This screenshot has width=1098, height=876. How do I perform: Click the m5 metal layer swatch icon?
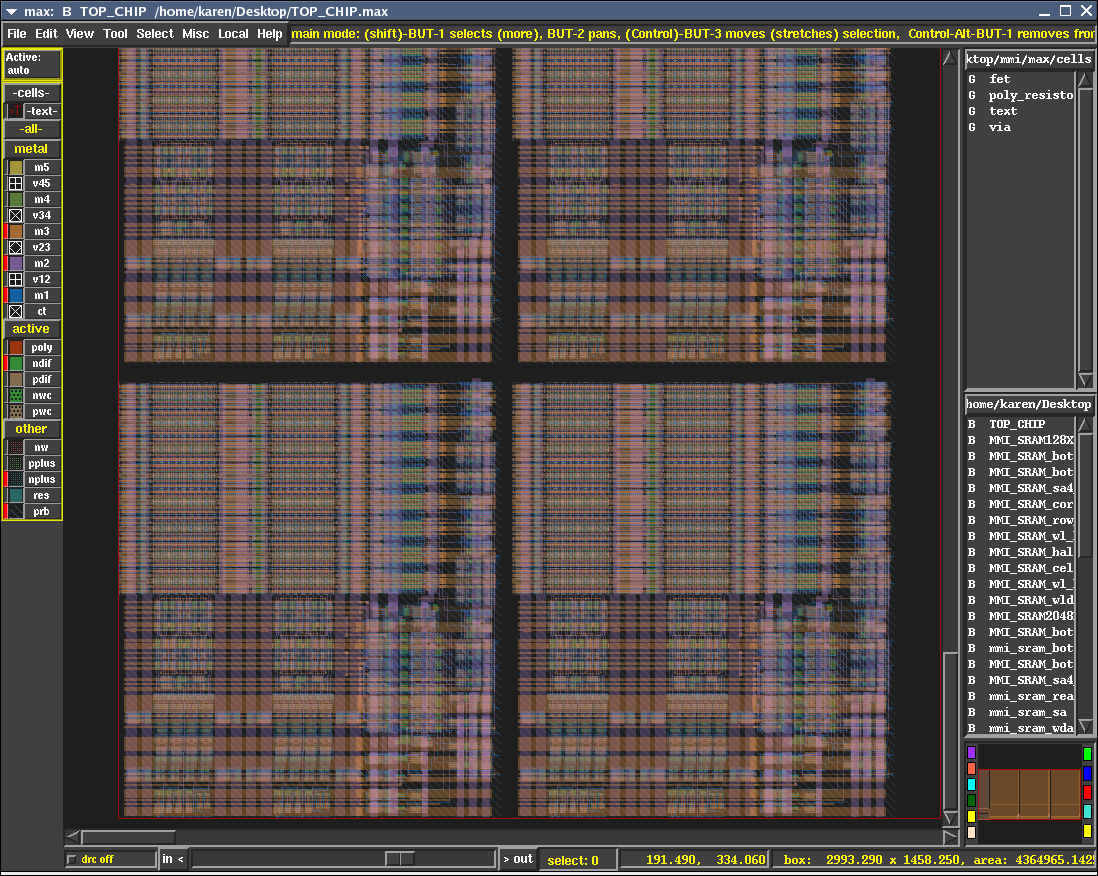[x=15, y=168]
